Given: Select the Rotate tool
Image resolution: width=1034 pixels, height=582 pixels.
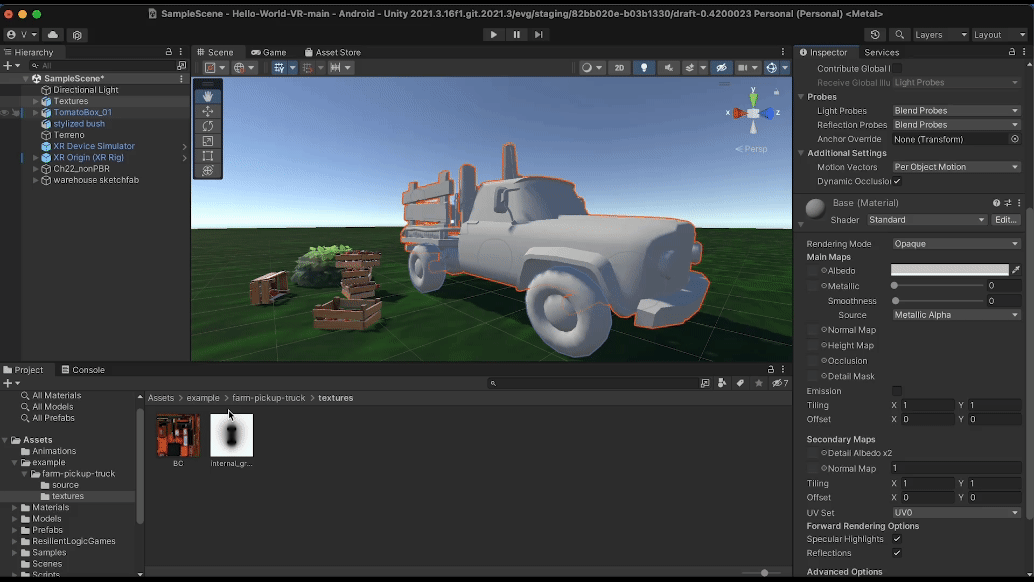Looking at the screenshot, I should click(208, 126).
